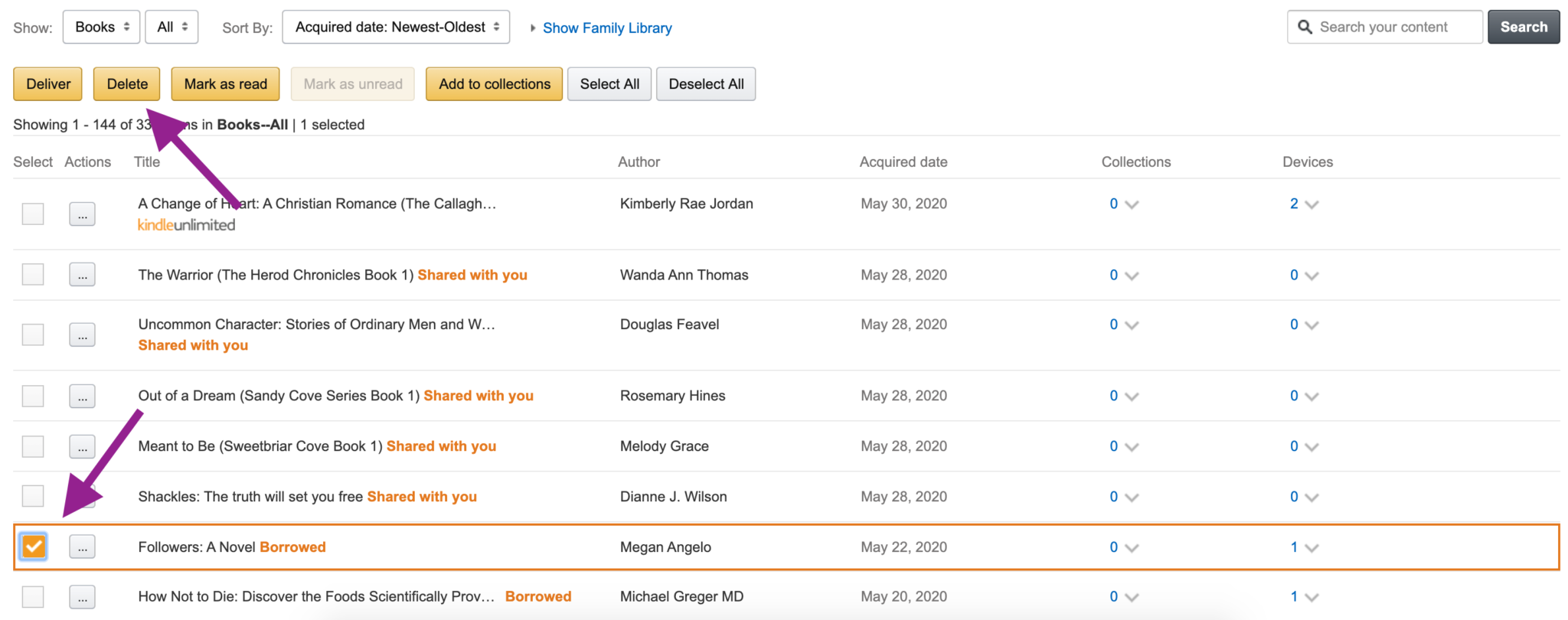Click author Megan Angelo
This screenshot has height=620, width=1568.
(x=665, y=547)
